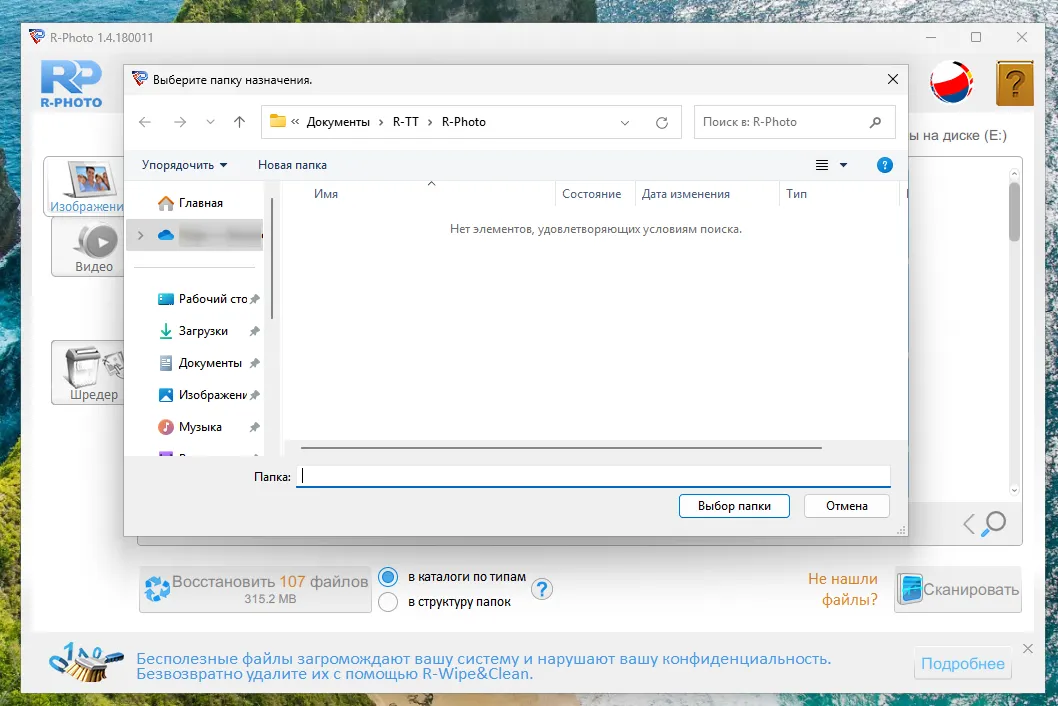The height and width of the screenshot is (706, 1058).
Task: Click the Папка text input field
Action: tap(593, 477)
